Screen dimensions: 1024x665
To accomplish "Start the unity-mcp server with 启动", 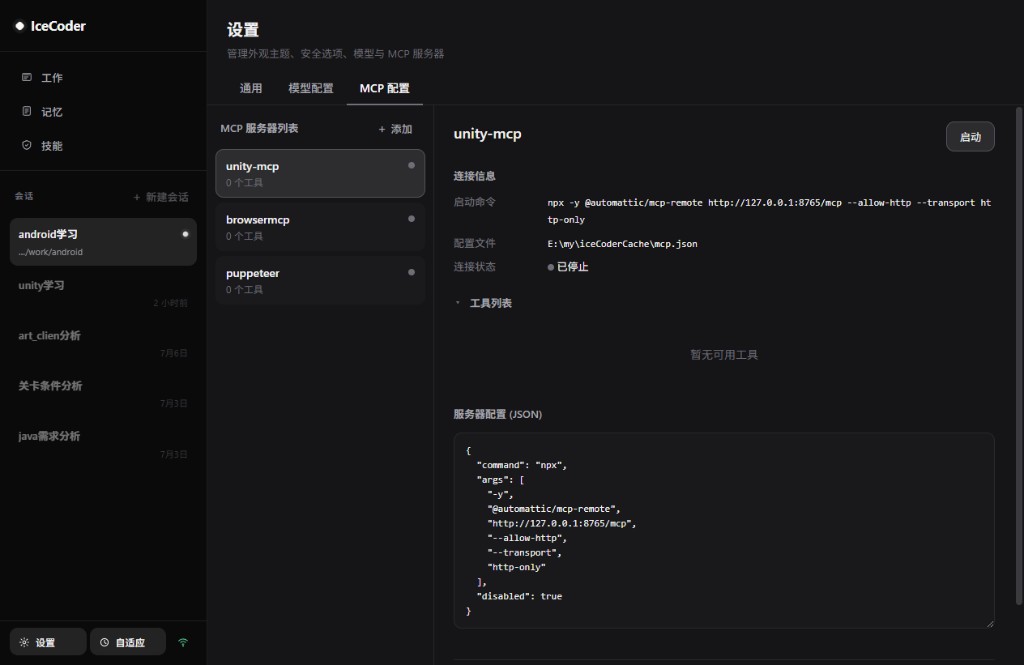I will 970,137.
